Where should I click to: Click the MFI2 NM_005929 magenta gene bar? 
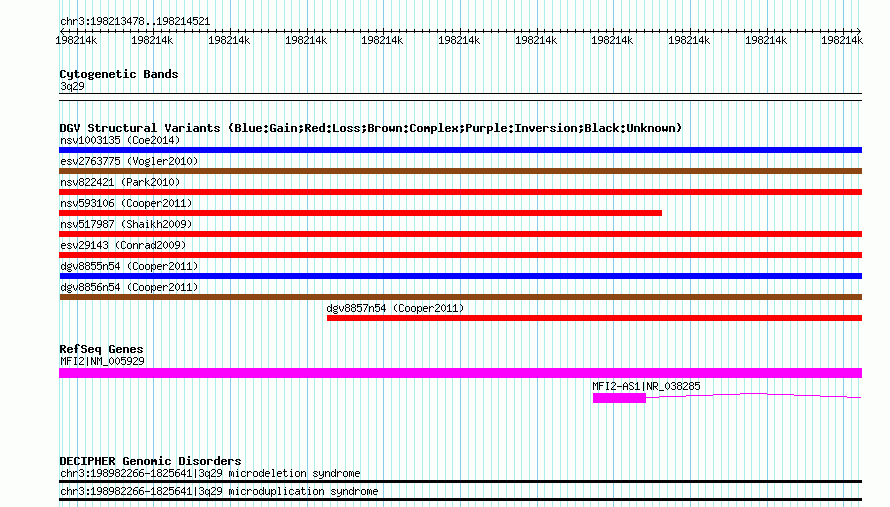pyautogui.click(x=460, y=373)
